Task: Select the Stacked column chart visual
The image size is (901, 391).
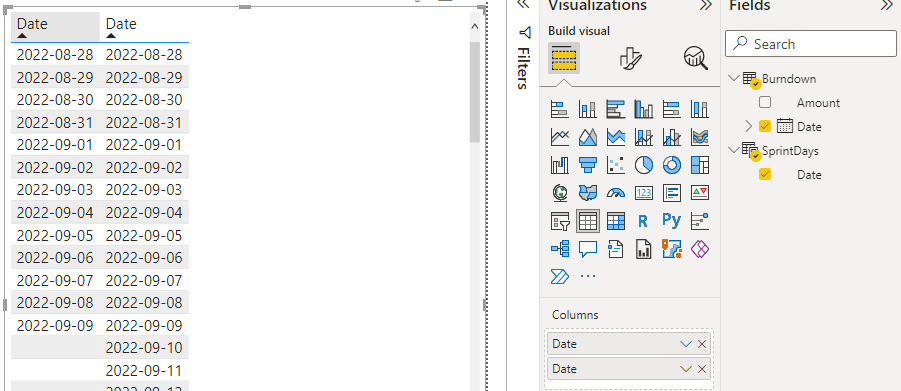Action: (587, 108)
